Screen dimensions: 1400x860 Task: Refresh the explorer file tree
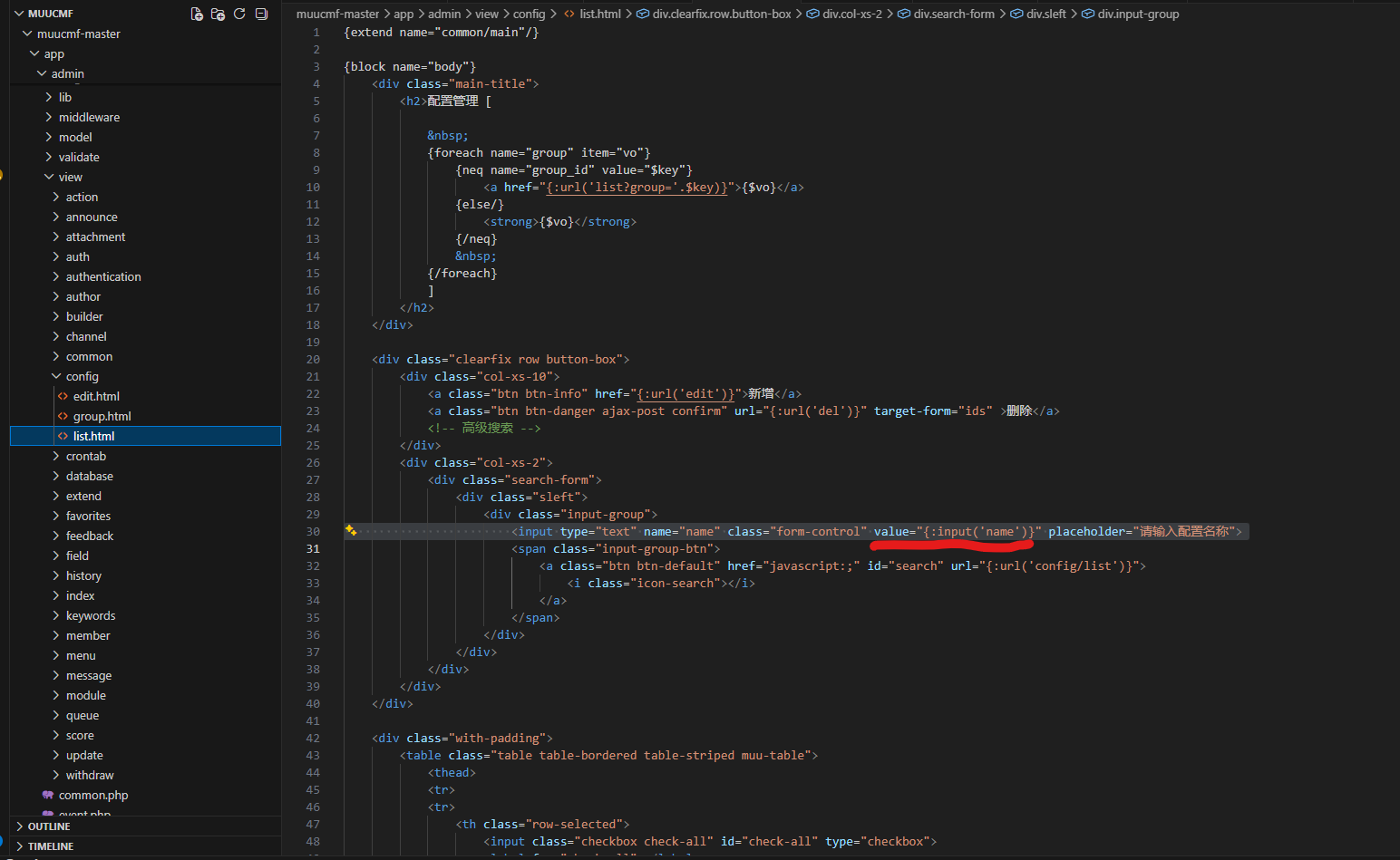(239, 14)
